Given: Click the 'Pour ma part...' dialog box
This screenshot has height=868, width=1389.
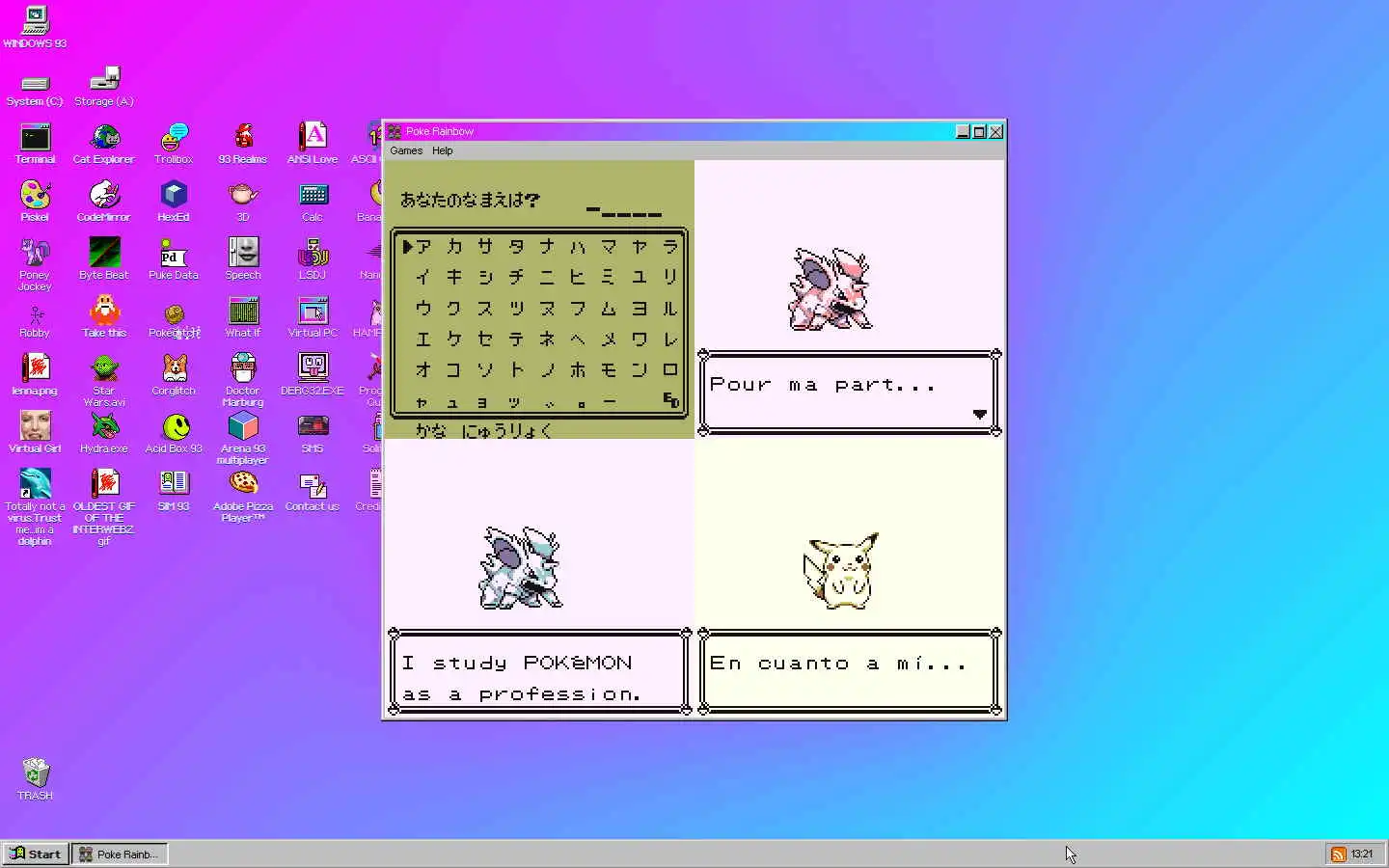Looking at the screenshot, I should pyautogui.click(x=850, y=393).
